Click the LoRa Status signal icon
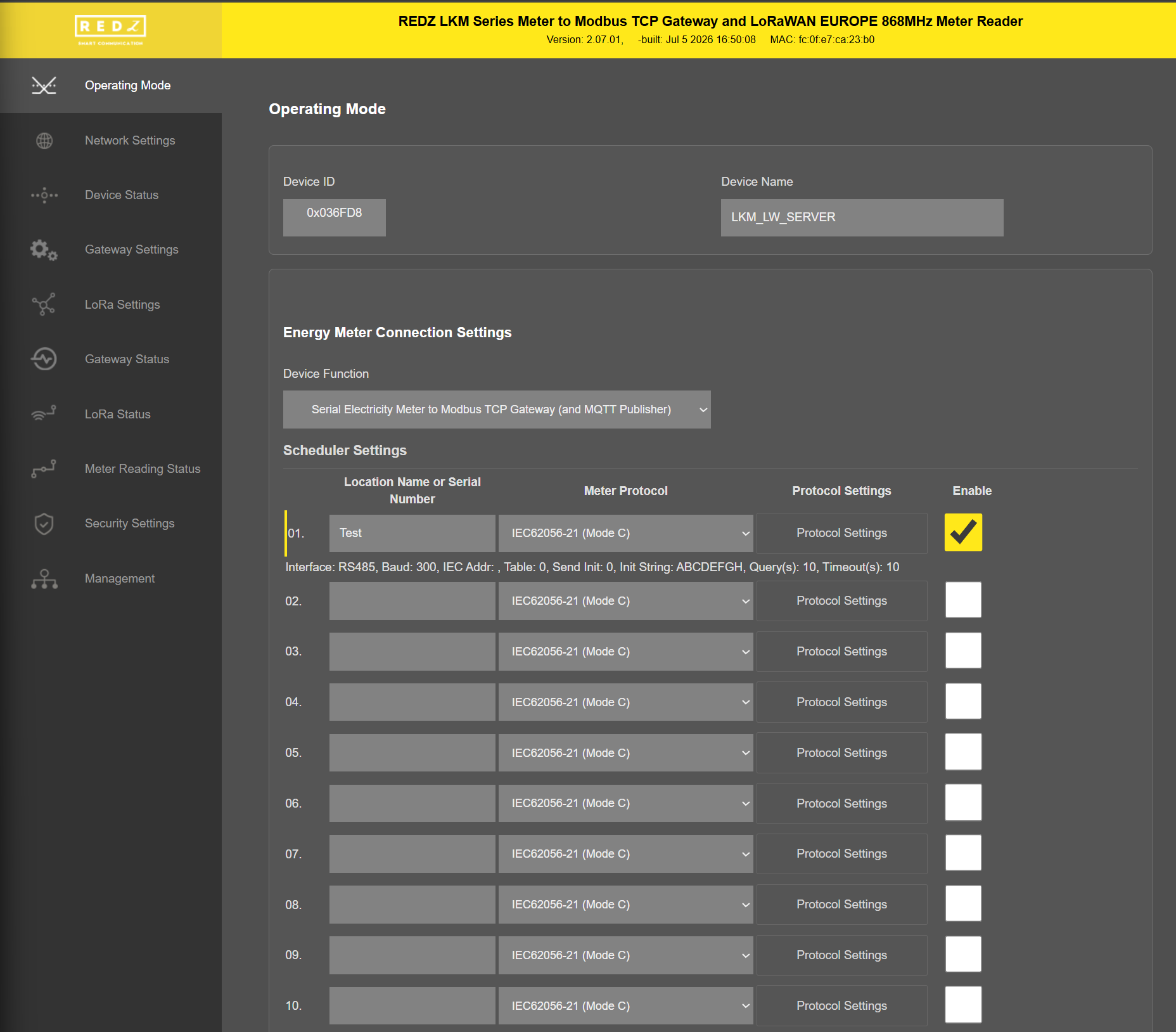 (44, 414)
